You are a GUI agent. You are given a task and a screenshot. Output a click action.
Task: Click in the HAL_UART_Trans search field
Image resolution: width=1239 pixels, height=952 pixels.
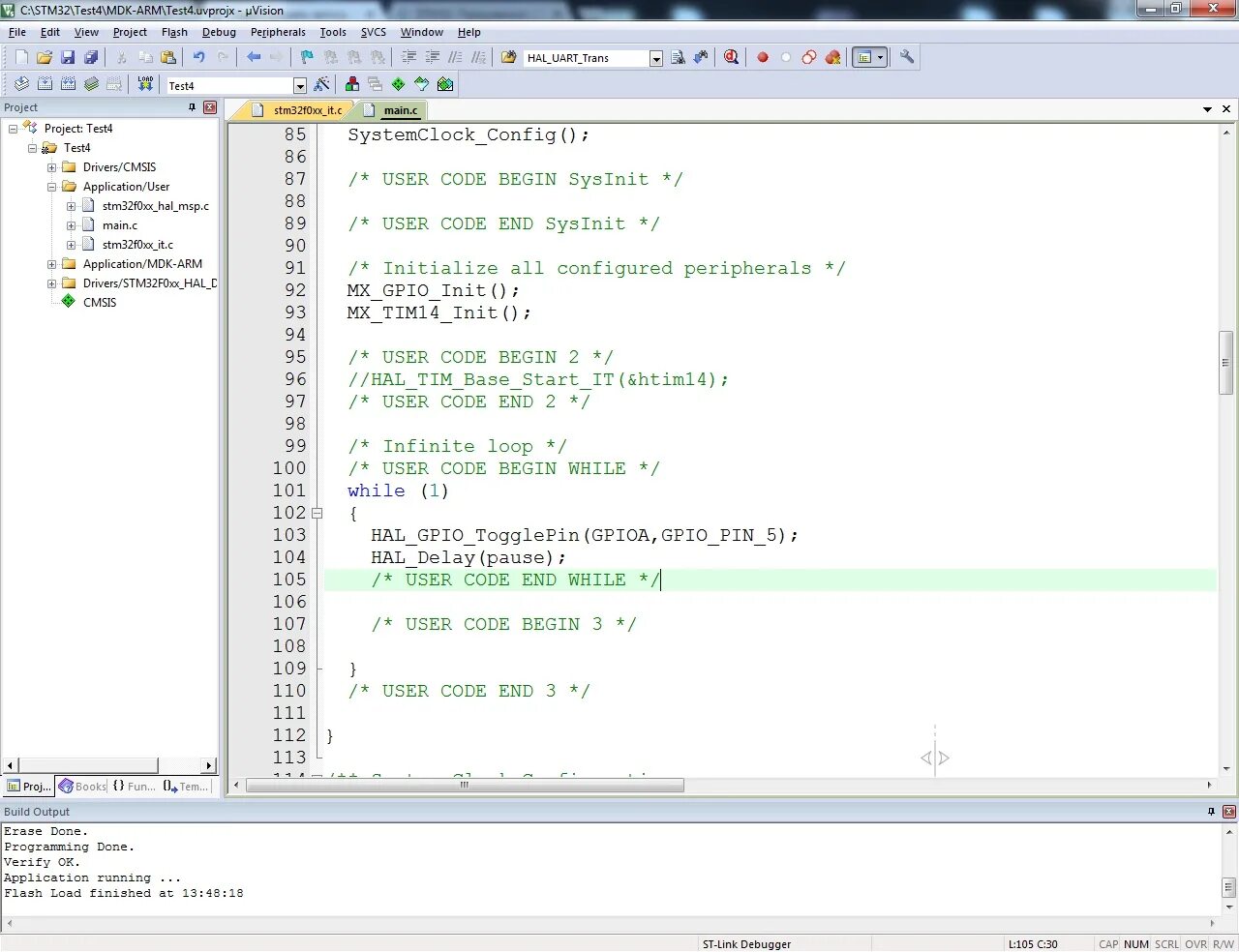pos(586,58)
